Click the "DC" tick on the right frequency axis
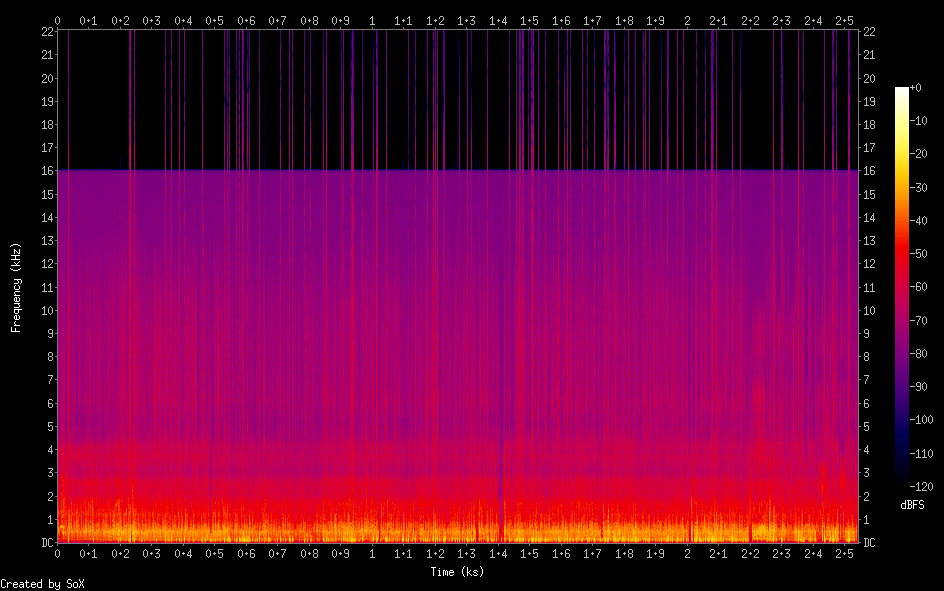 coord(869,543)
